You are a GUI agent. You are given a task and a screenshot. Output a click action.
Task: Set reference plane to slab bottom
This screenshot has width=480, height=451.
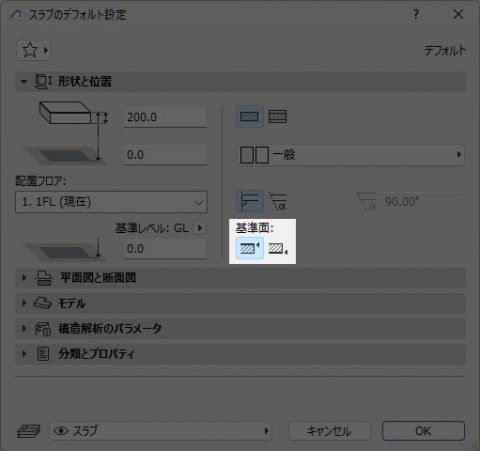[278, 248]
